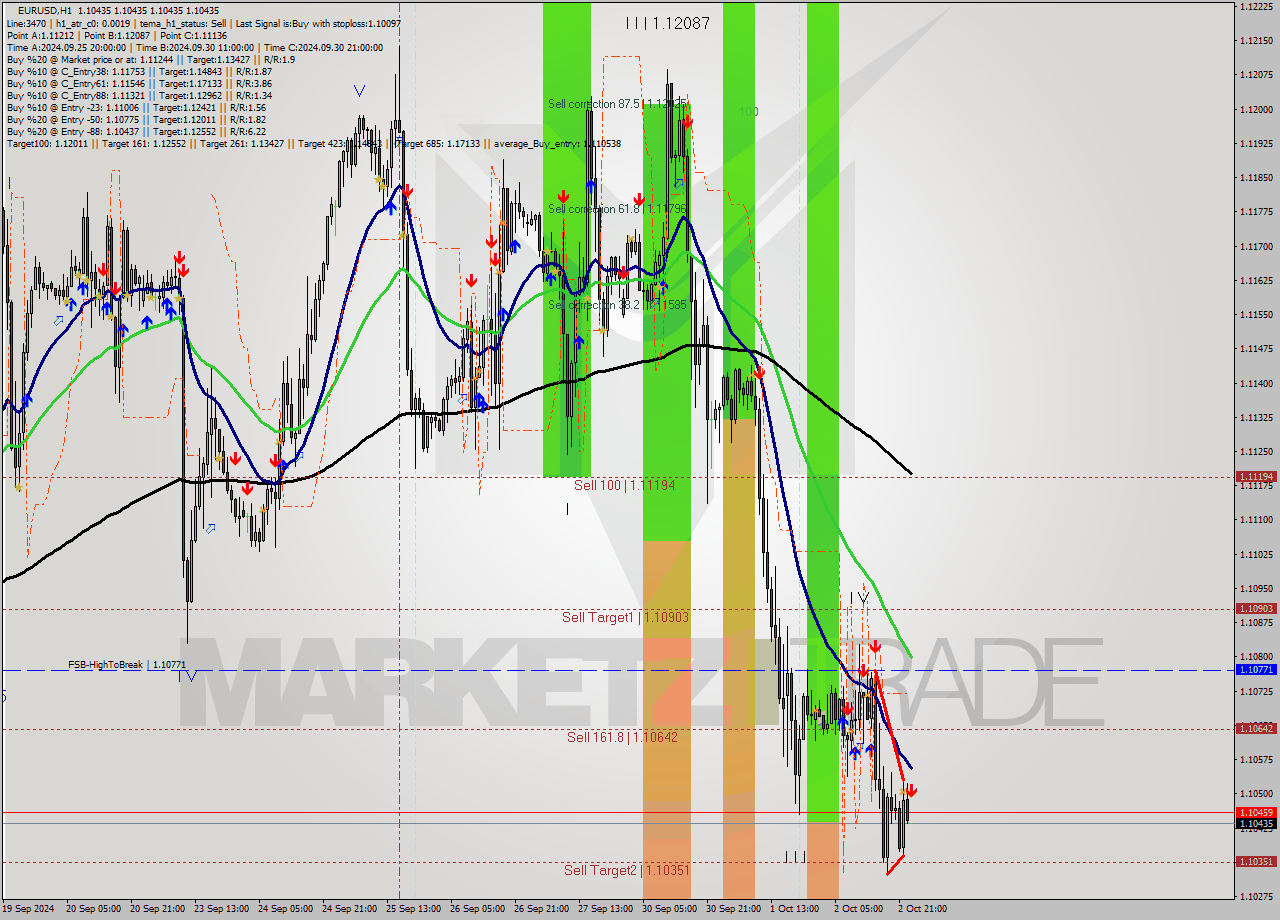
Task: Click the 'FSB-HighToBreak | 1.10771' label
Action: pos(127,664)
